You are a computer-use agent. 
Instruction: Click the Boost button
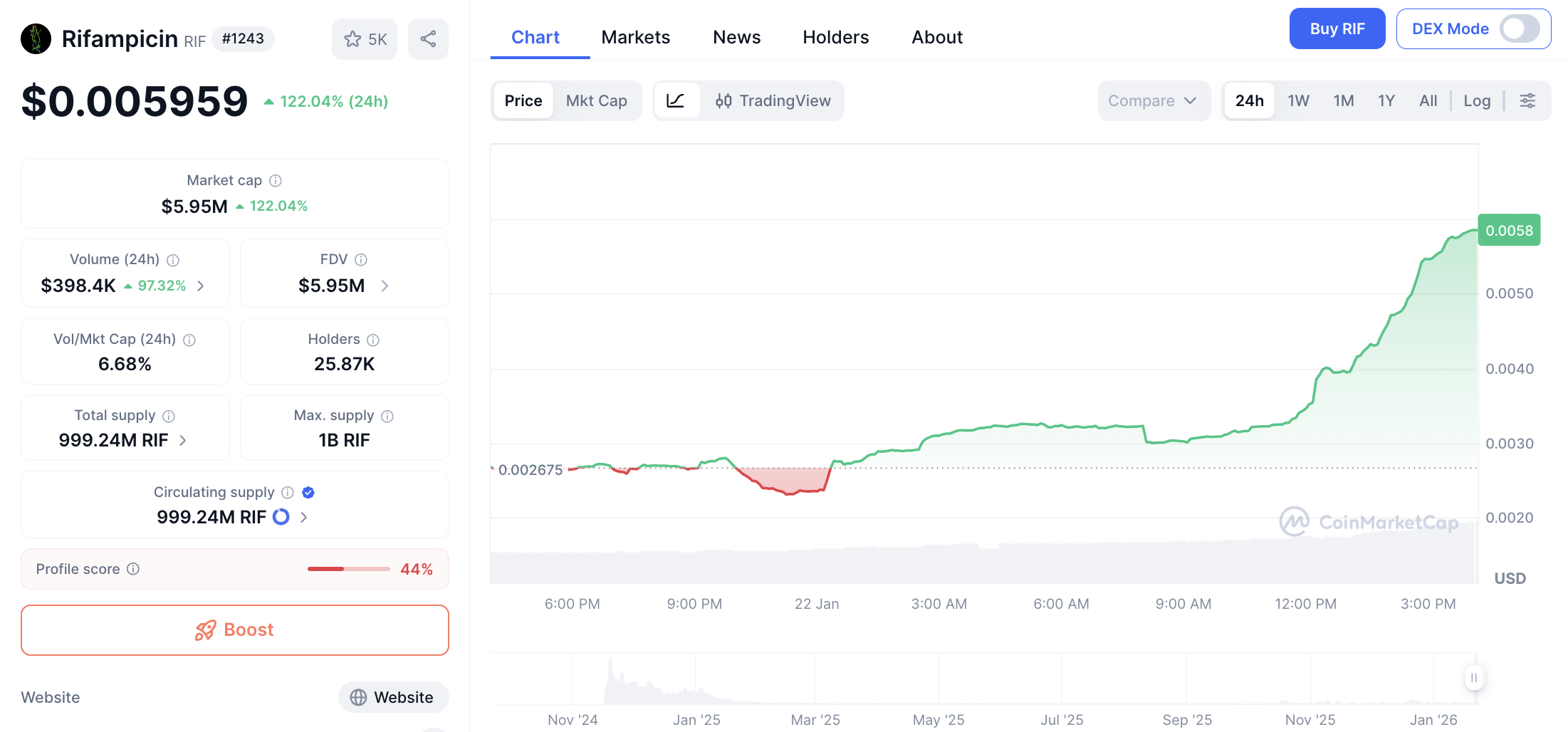235,630
